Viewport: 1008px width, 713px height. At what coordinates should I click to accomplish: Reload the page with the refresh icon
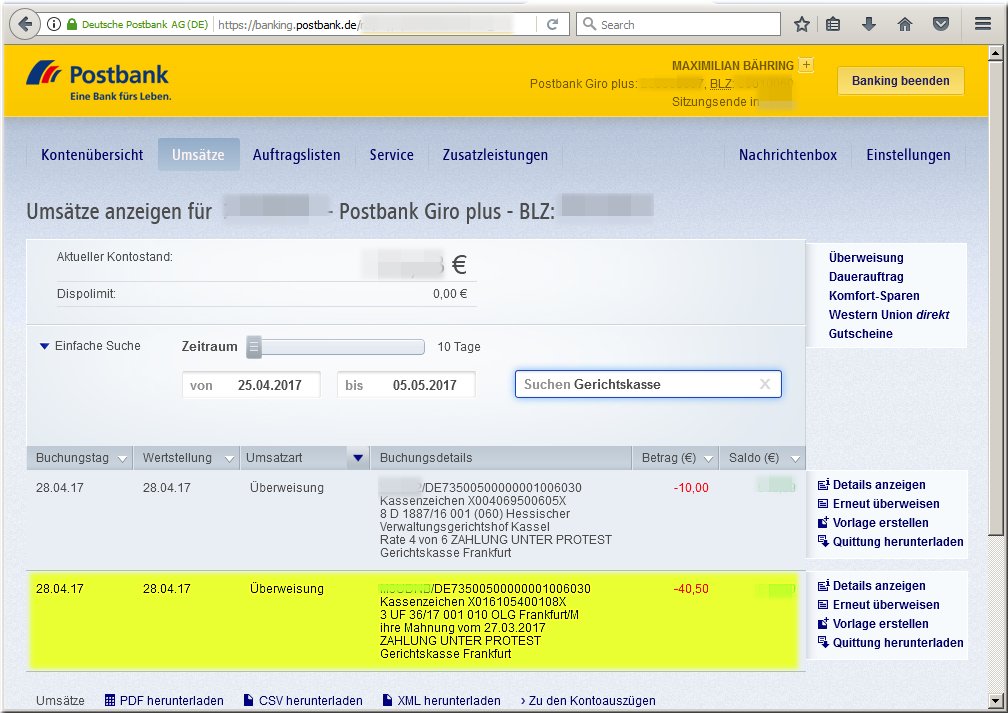(x=552, y=24)
